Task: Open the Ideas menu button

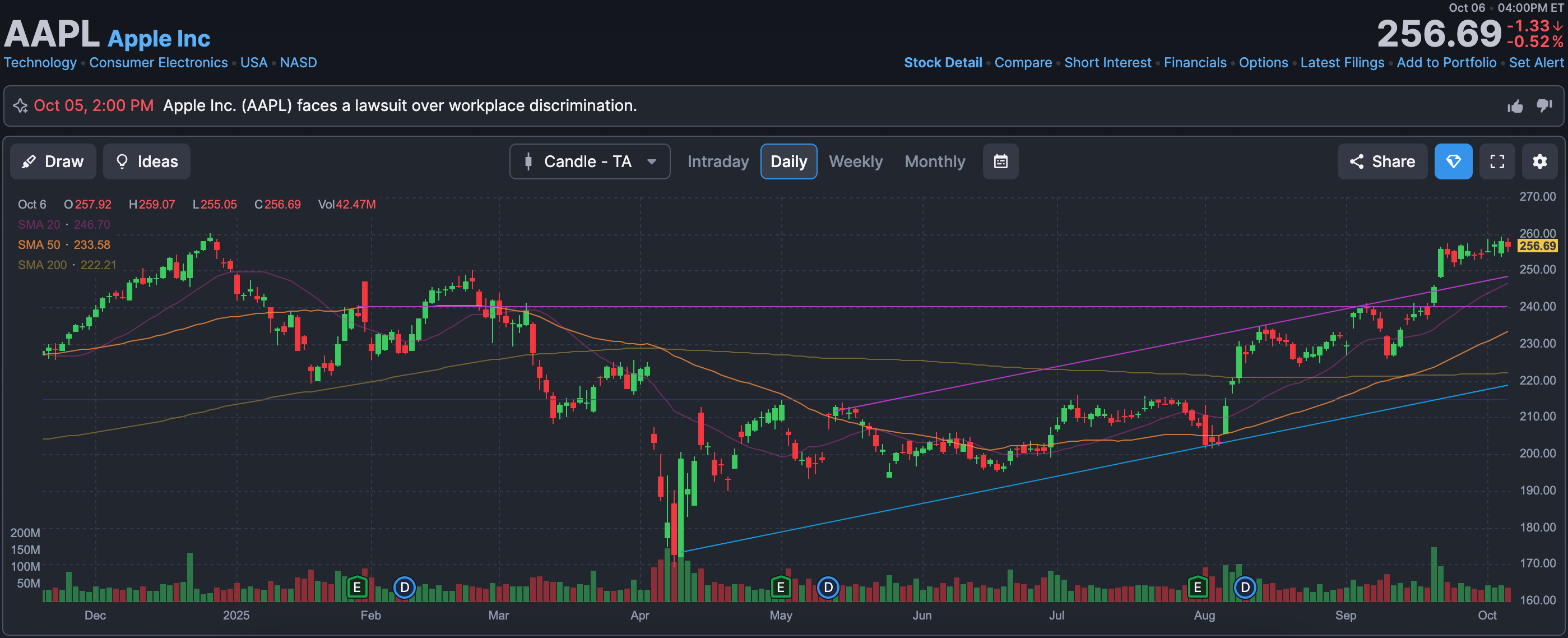Action: [x=147, y=161]
